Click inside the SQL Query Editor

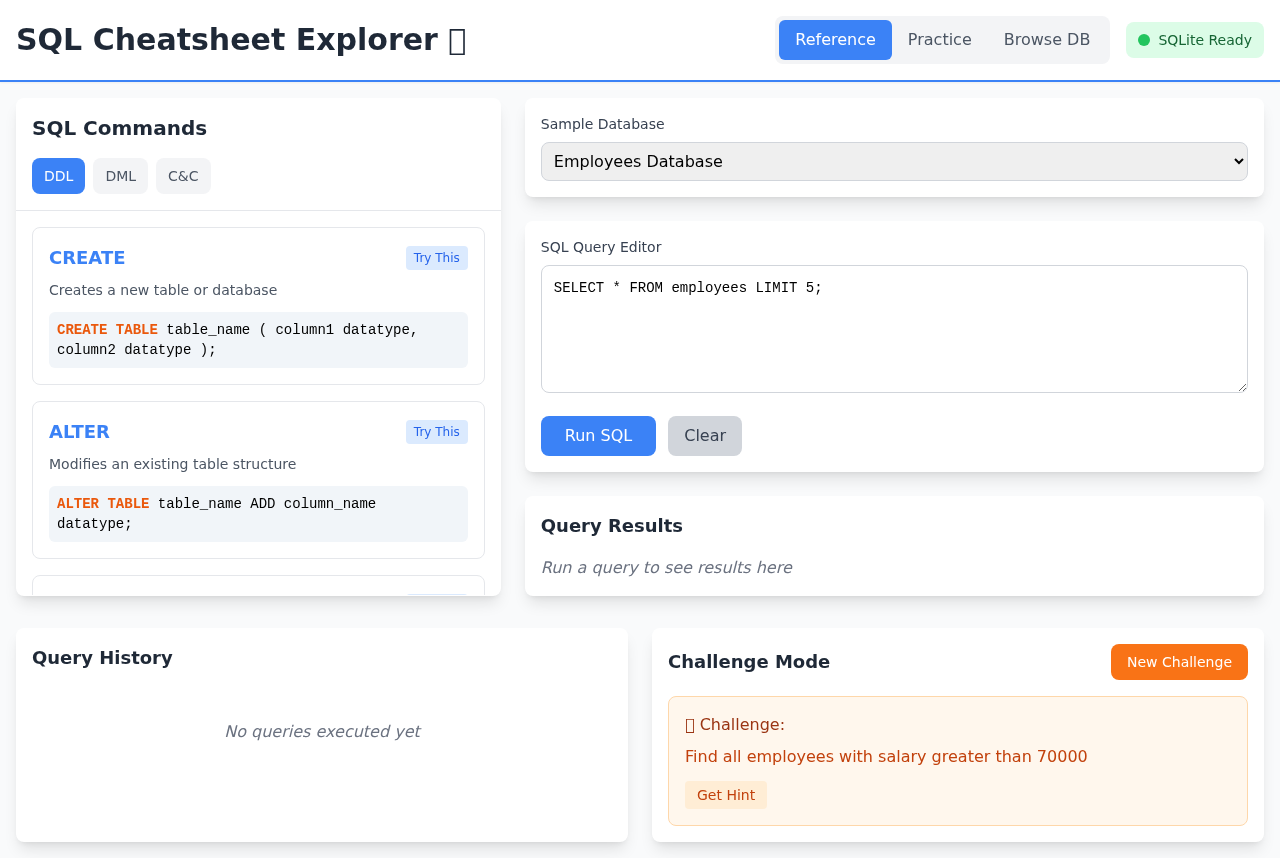[x=893, y=328]
